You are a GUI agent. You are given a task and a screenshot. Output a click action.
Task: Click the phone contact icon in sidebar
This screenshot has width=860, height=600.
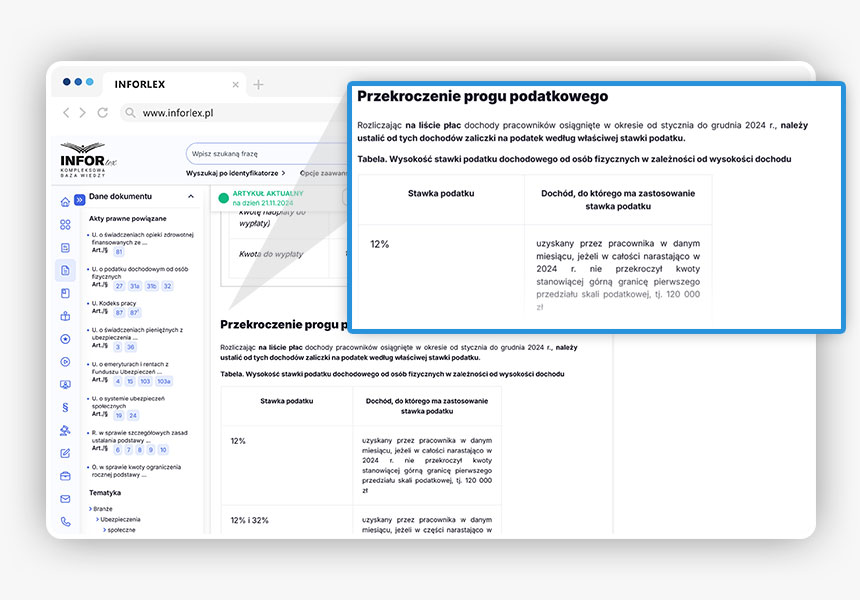65,521
